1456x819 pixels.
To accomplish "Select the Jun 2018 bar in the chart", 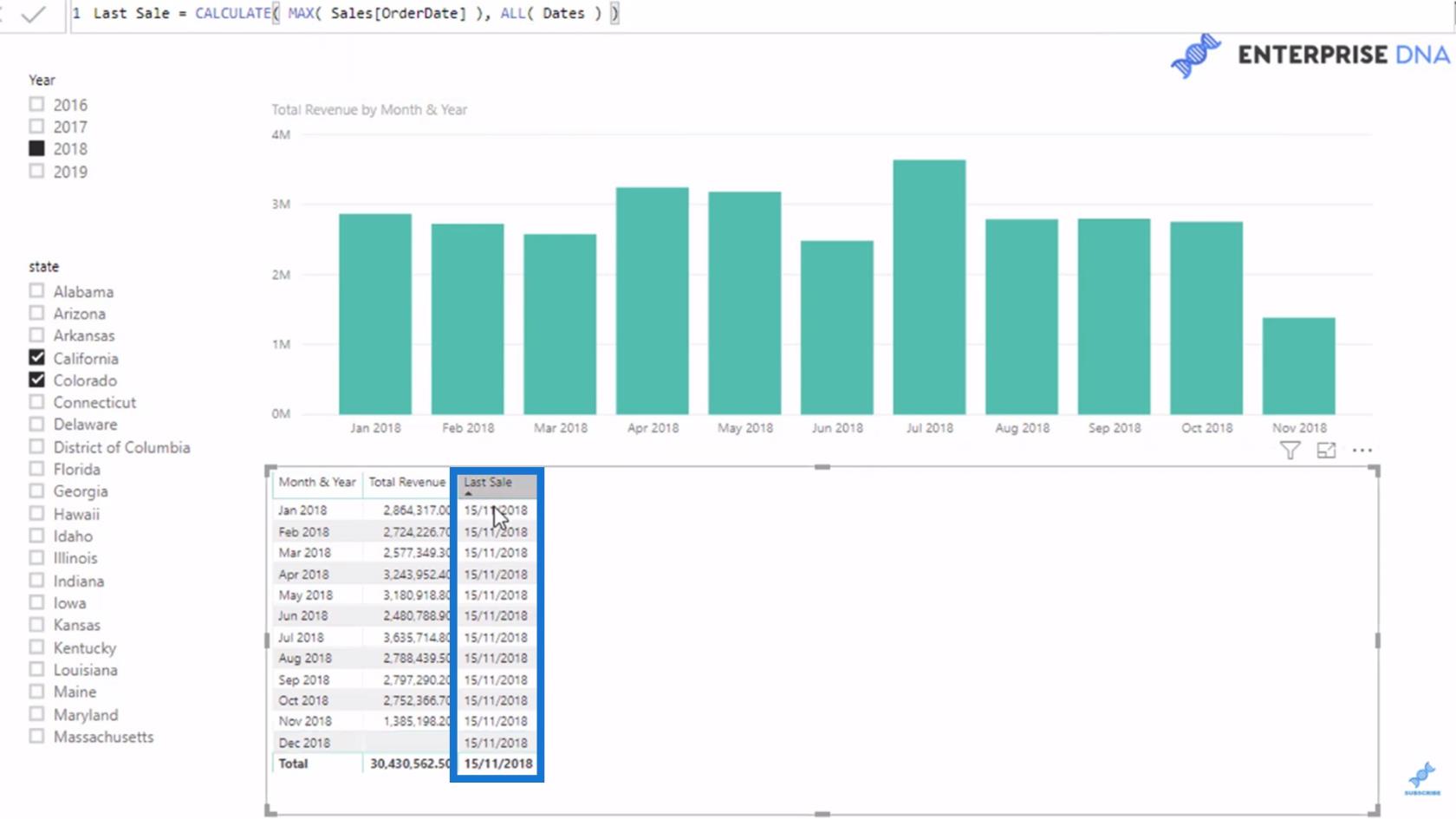I will [837, 328].
